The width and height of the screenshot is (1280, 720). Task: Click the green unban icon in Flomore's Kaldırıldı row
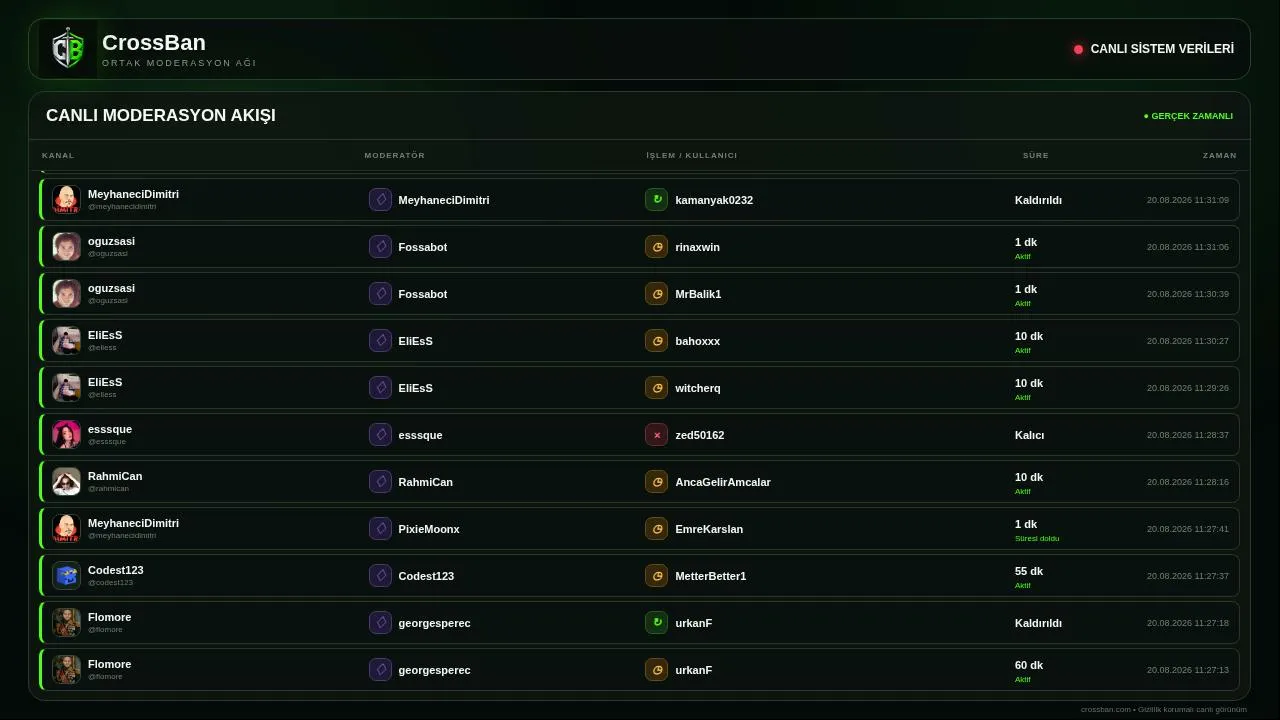click(x=656, y=623)
